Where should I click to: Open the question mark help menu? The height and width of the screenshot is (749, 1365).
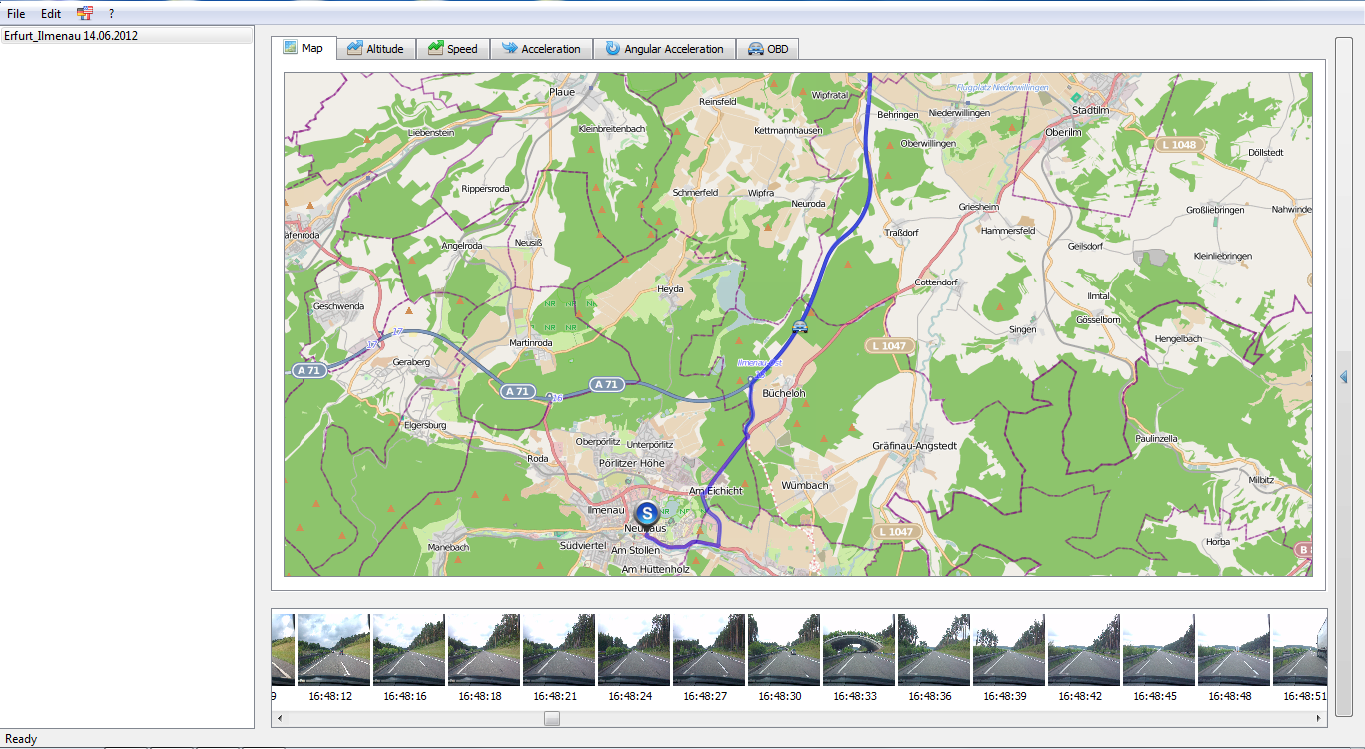click(x=111, y=14)
